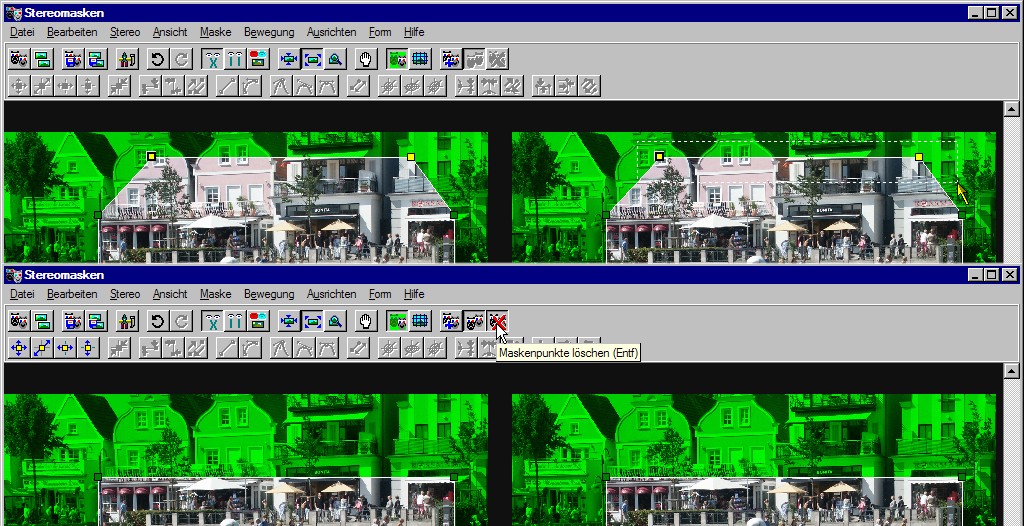Open the Bewegung menu in the lower window
1024x526 pixels.
click(x=269, y=294)
